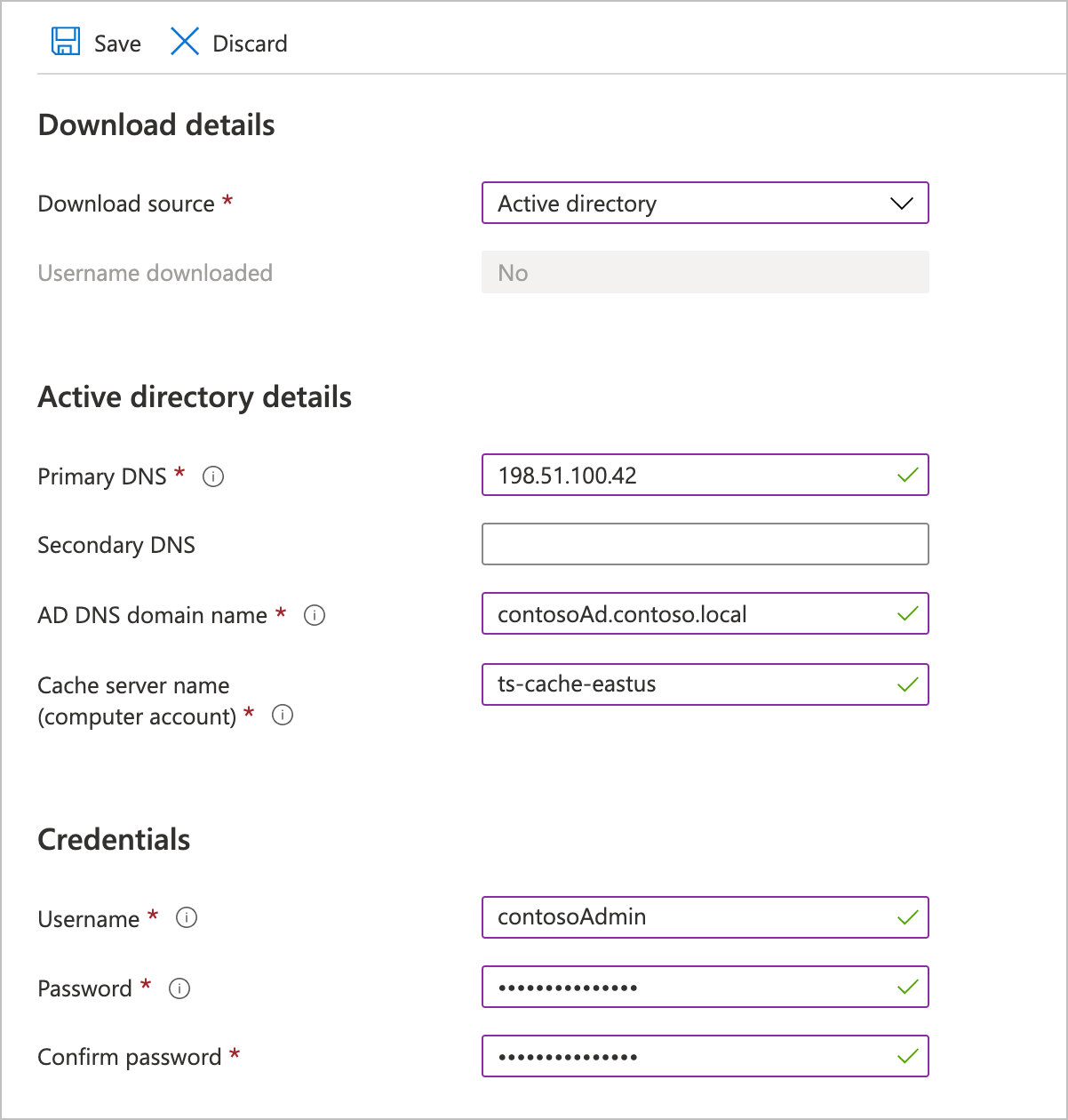The height and width of the screenshot is (1120, 1068).
Task: Click the disabled Username downloaded field showing No
Action: [x=705, y=272]
